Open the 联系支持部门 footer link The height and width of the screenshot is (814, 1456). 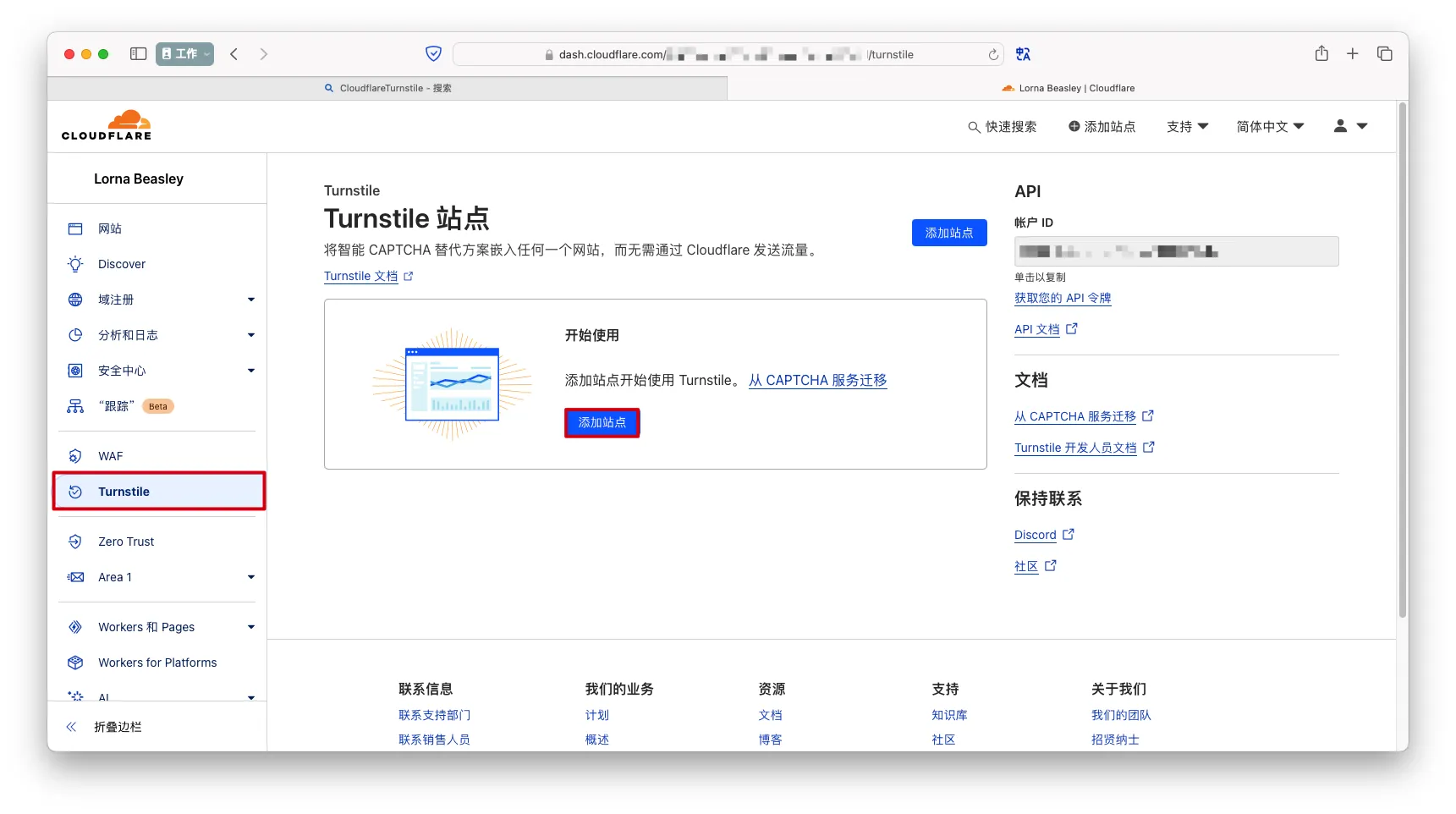pyautogui.click(x=434, y=715)
